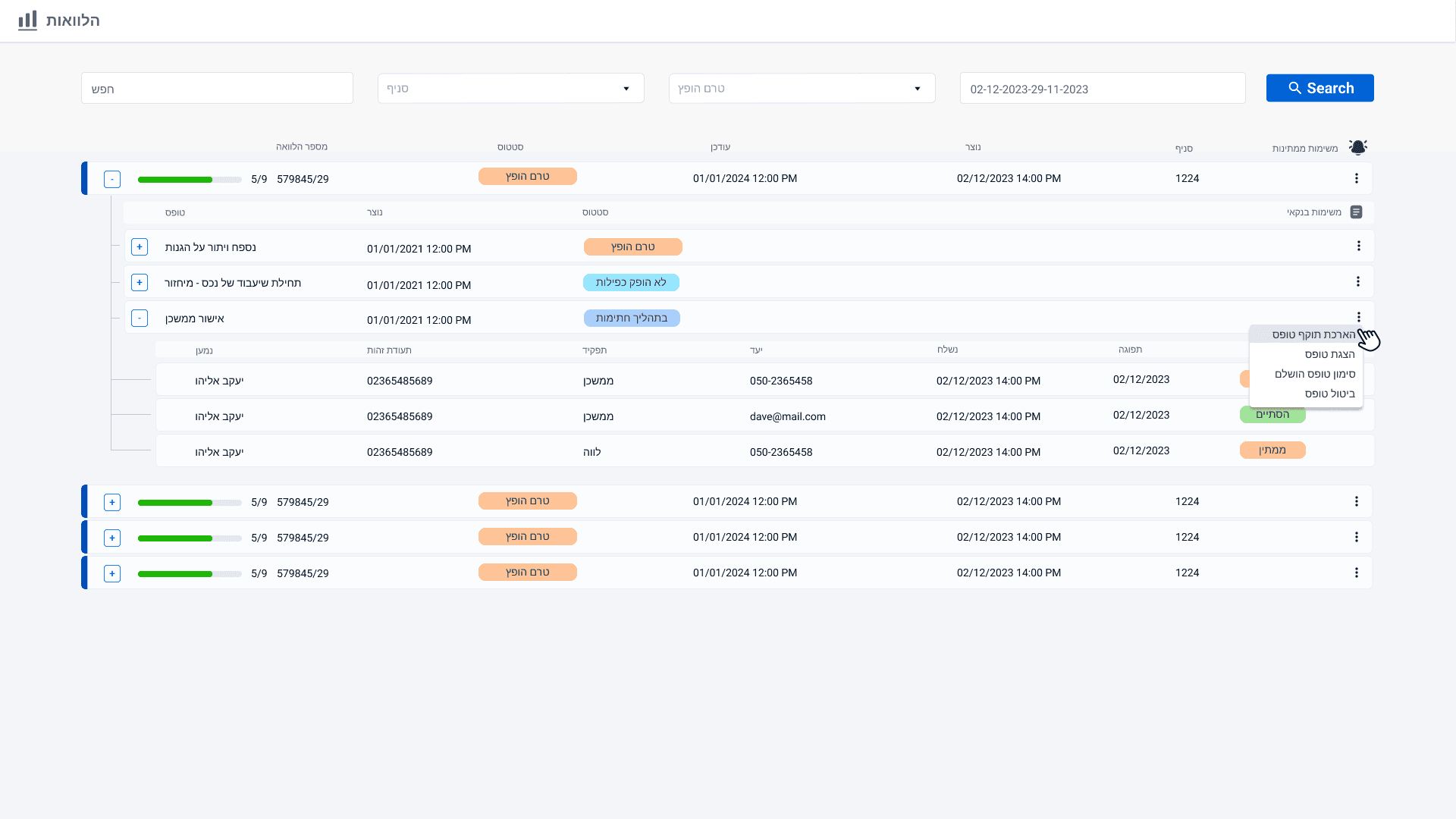The image size is (1456, 819).
Task: Open kebab menu of first loan row
Action: [x=1357, y=178]
